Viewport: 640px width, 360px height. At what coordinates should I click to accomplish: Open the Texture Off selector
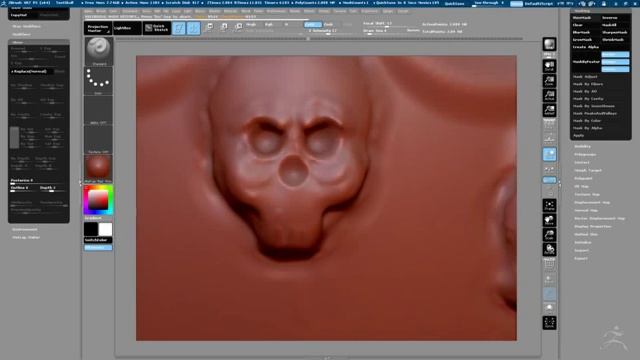98,139
